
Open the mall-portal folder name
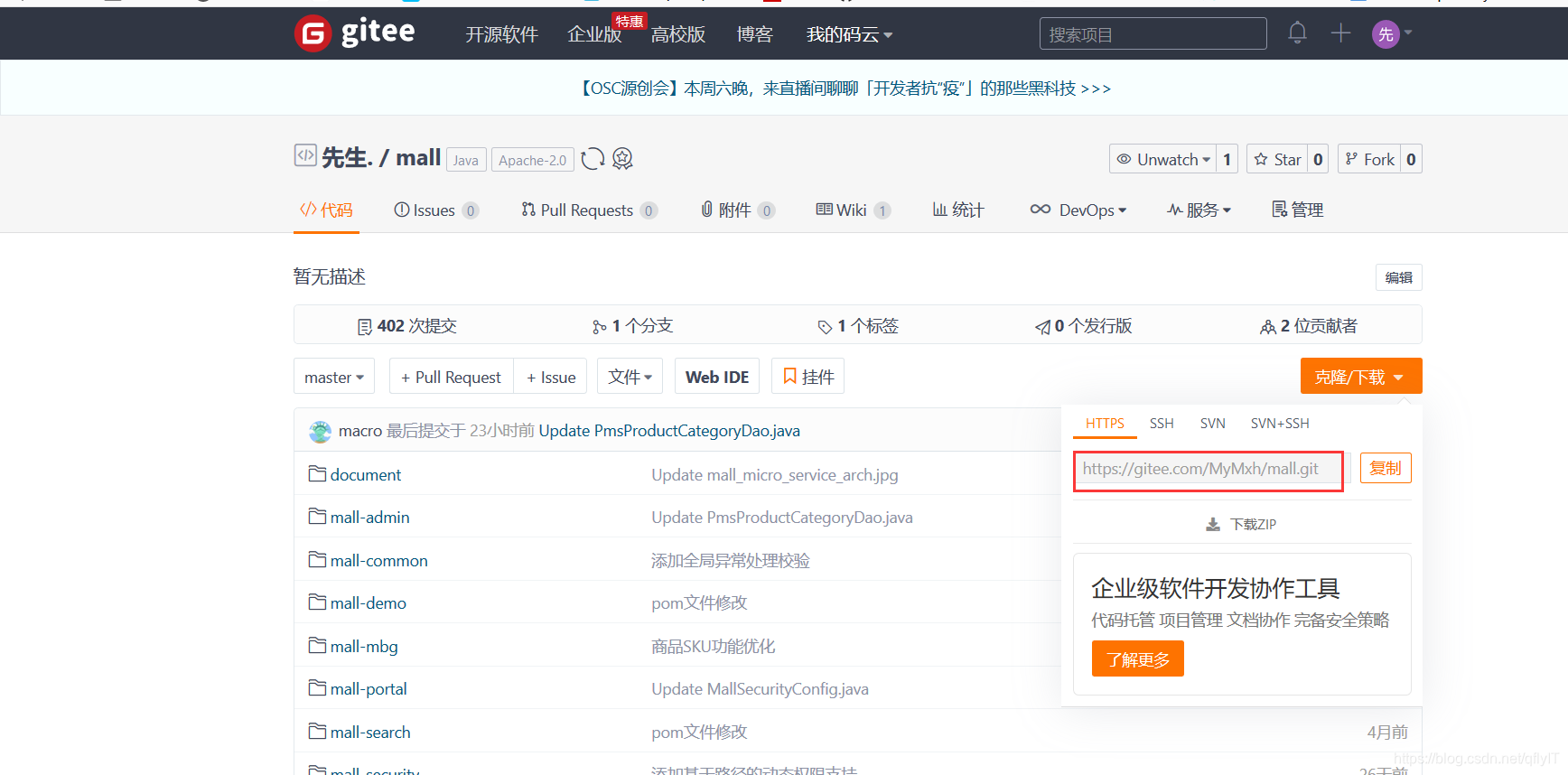(x=369, y=688)
